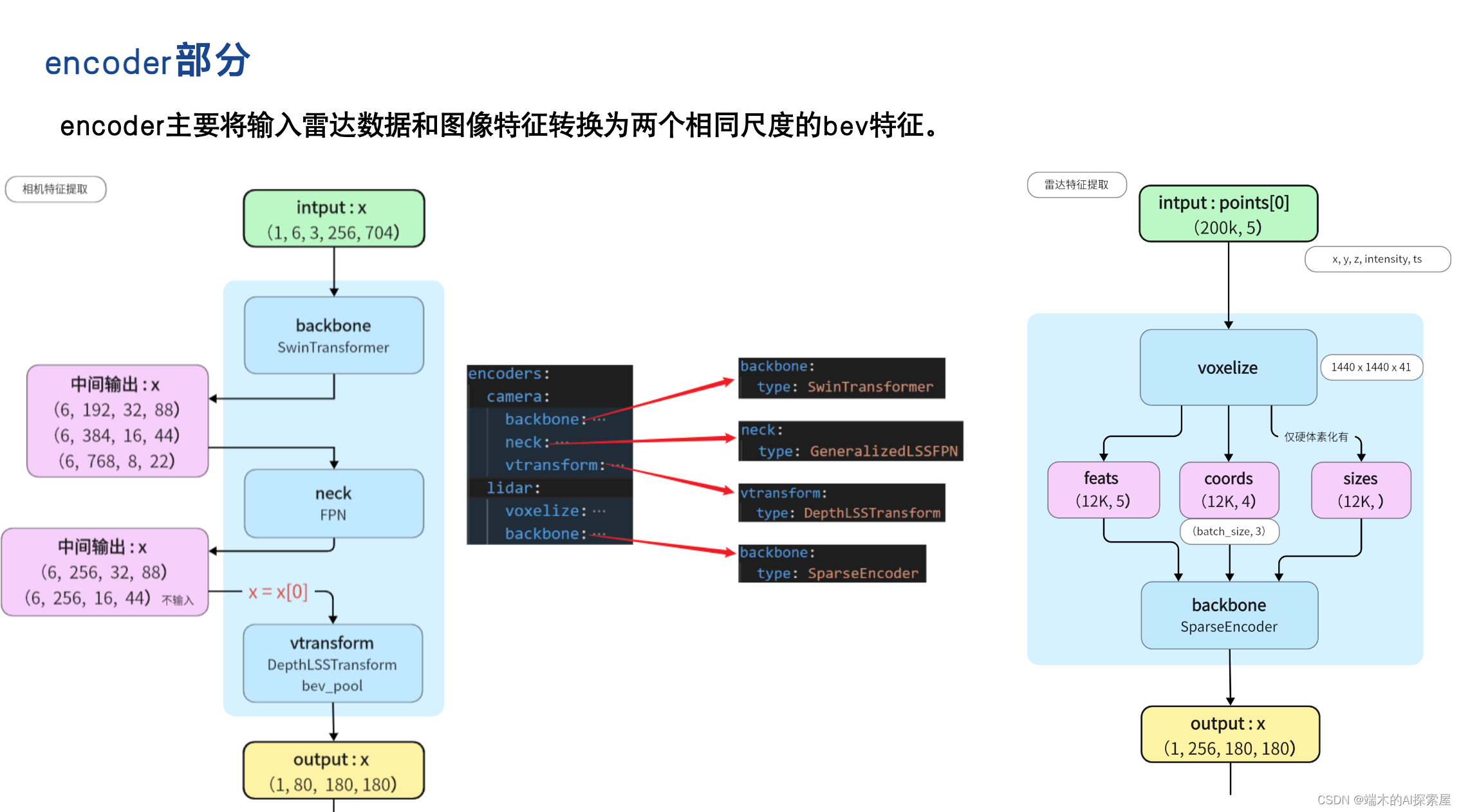Click the yellow output node (1, 80, 180, 180)
The image size is (1461, 812).
(333, 771)
